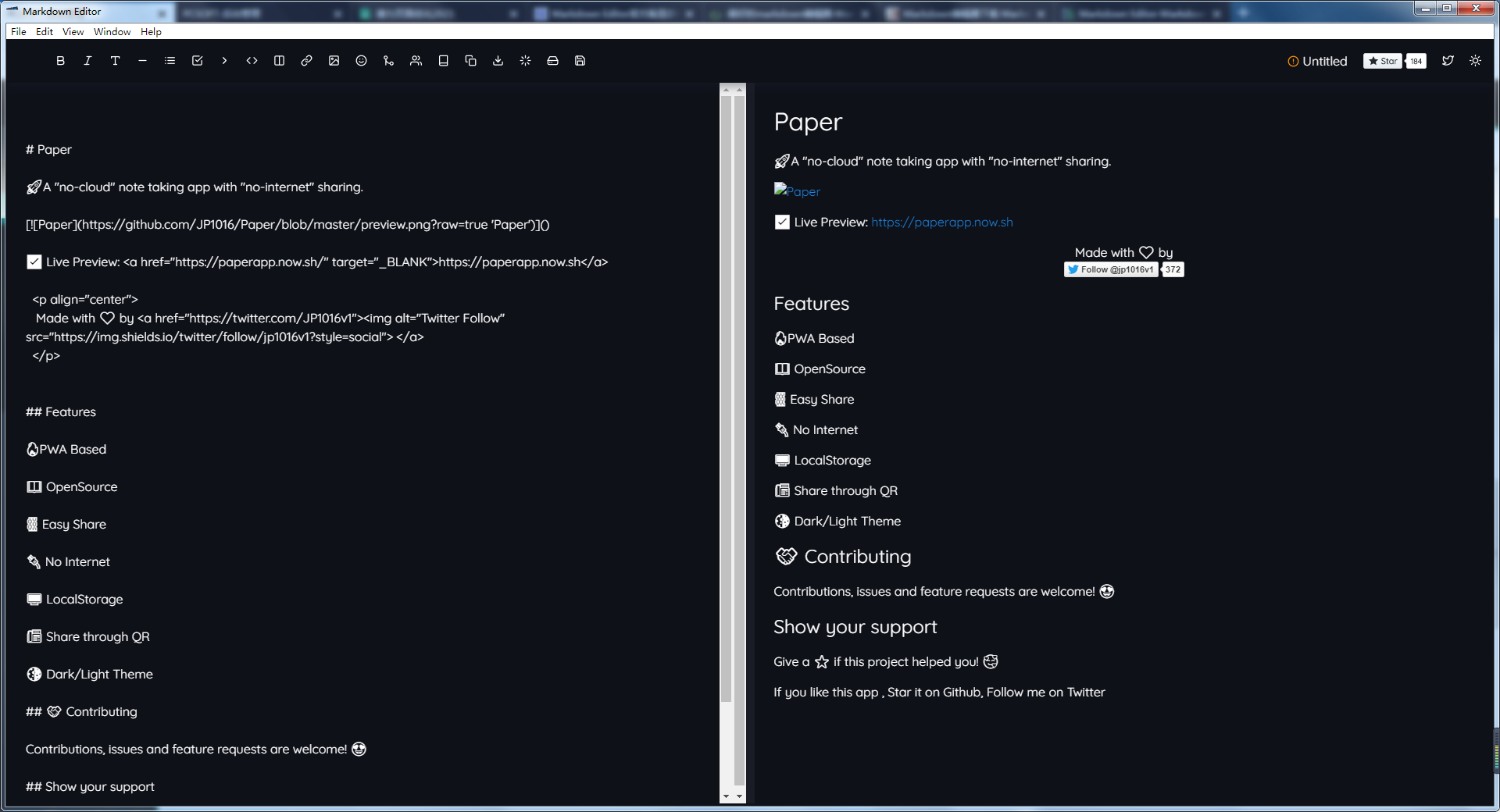
Task: Click the download icon in the toolbar
Action: point(498,61)
